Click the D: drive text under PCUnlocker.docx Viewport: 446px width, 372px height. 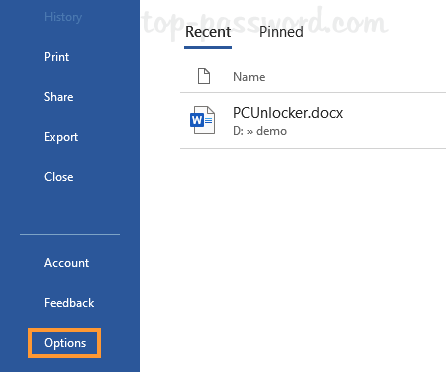click(x=239, y=131)
